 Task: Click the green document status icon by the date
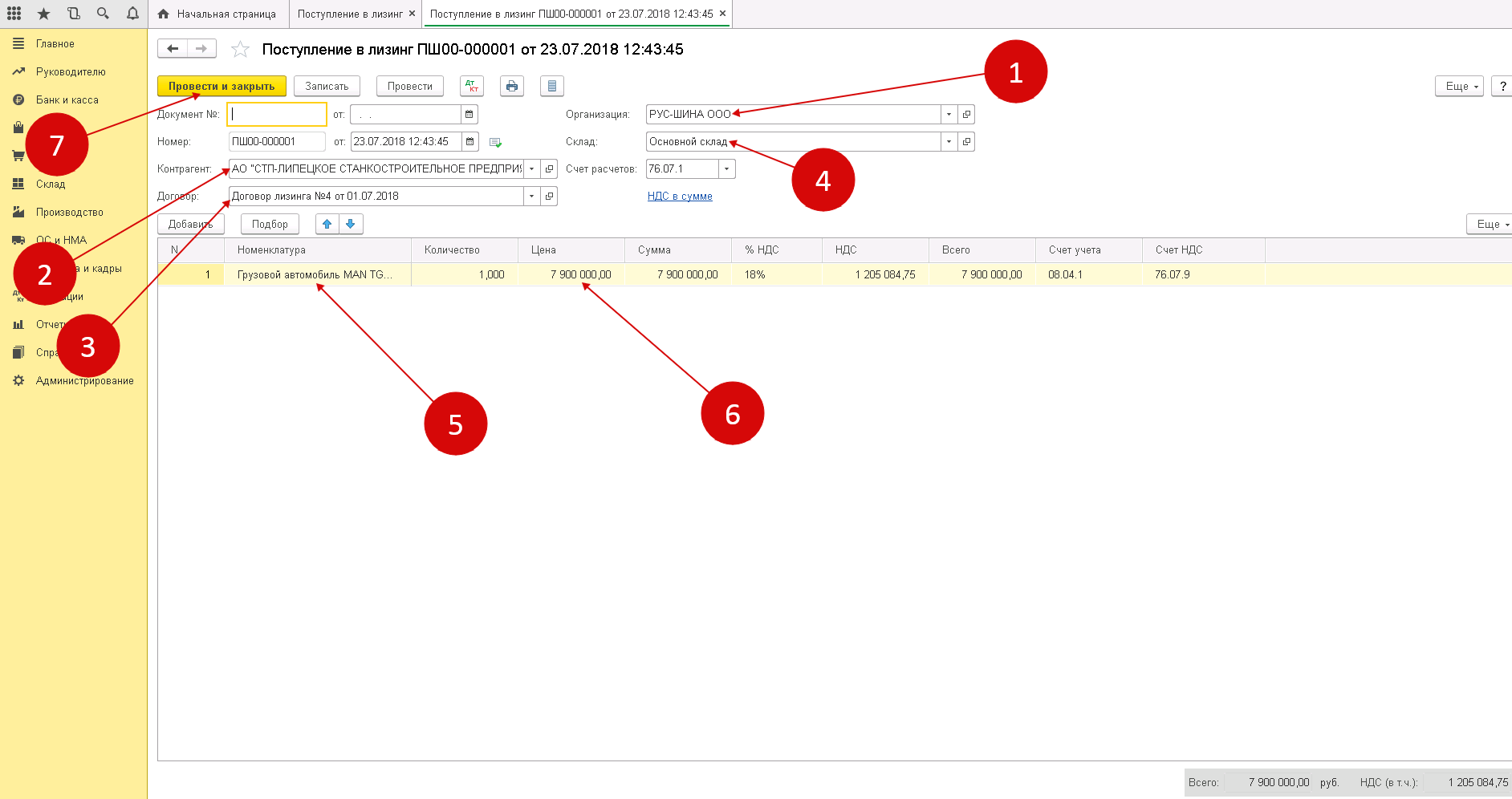495,143
